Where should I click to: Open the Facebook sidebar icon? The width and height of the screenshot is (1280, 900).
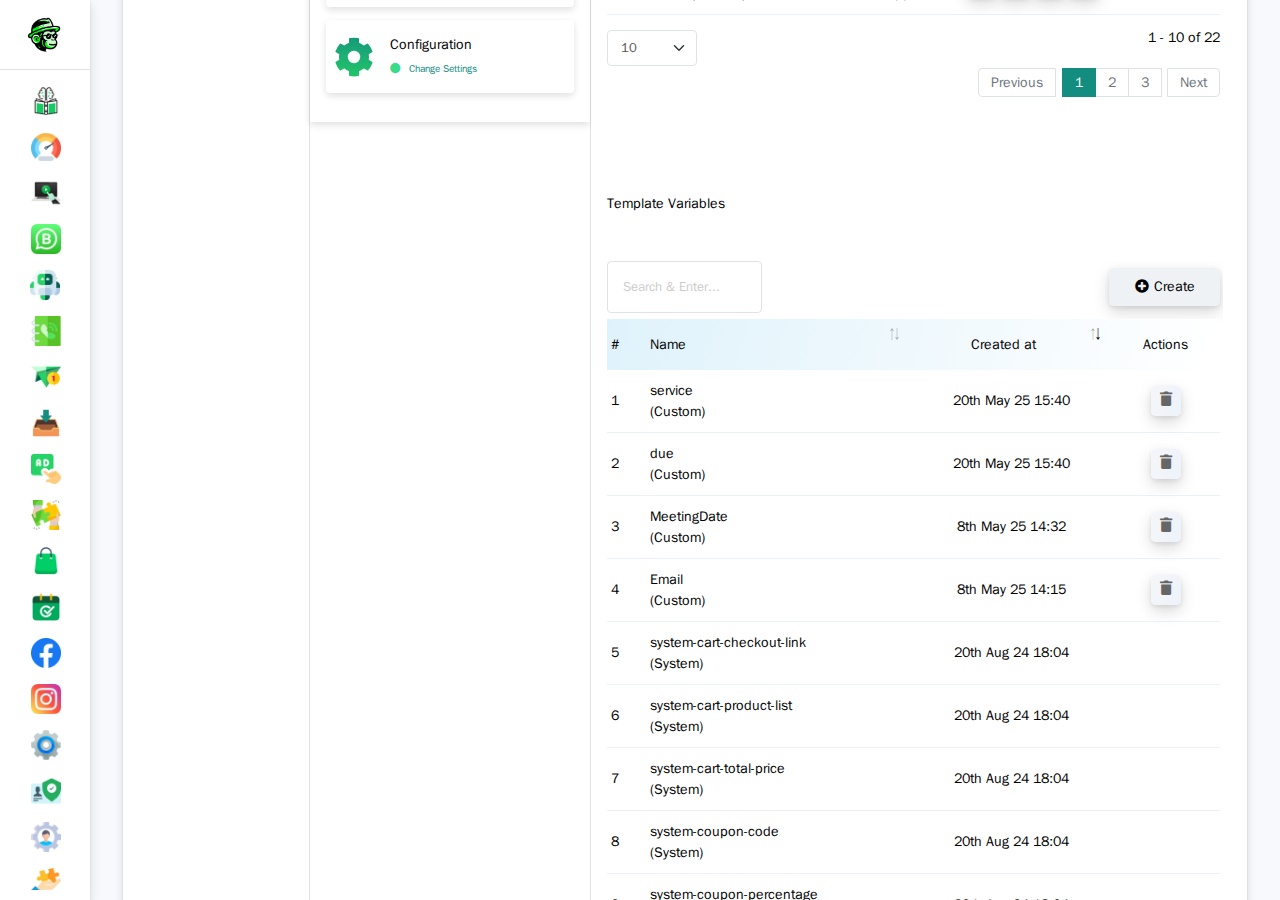point(46,653)
